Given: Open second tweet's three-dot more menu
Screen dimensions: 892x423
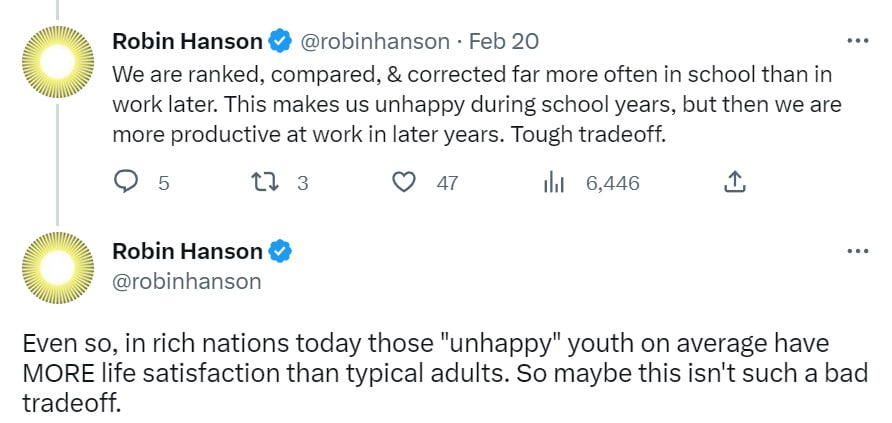Looking at the screenshot, I should point(858,251).
